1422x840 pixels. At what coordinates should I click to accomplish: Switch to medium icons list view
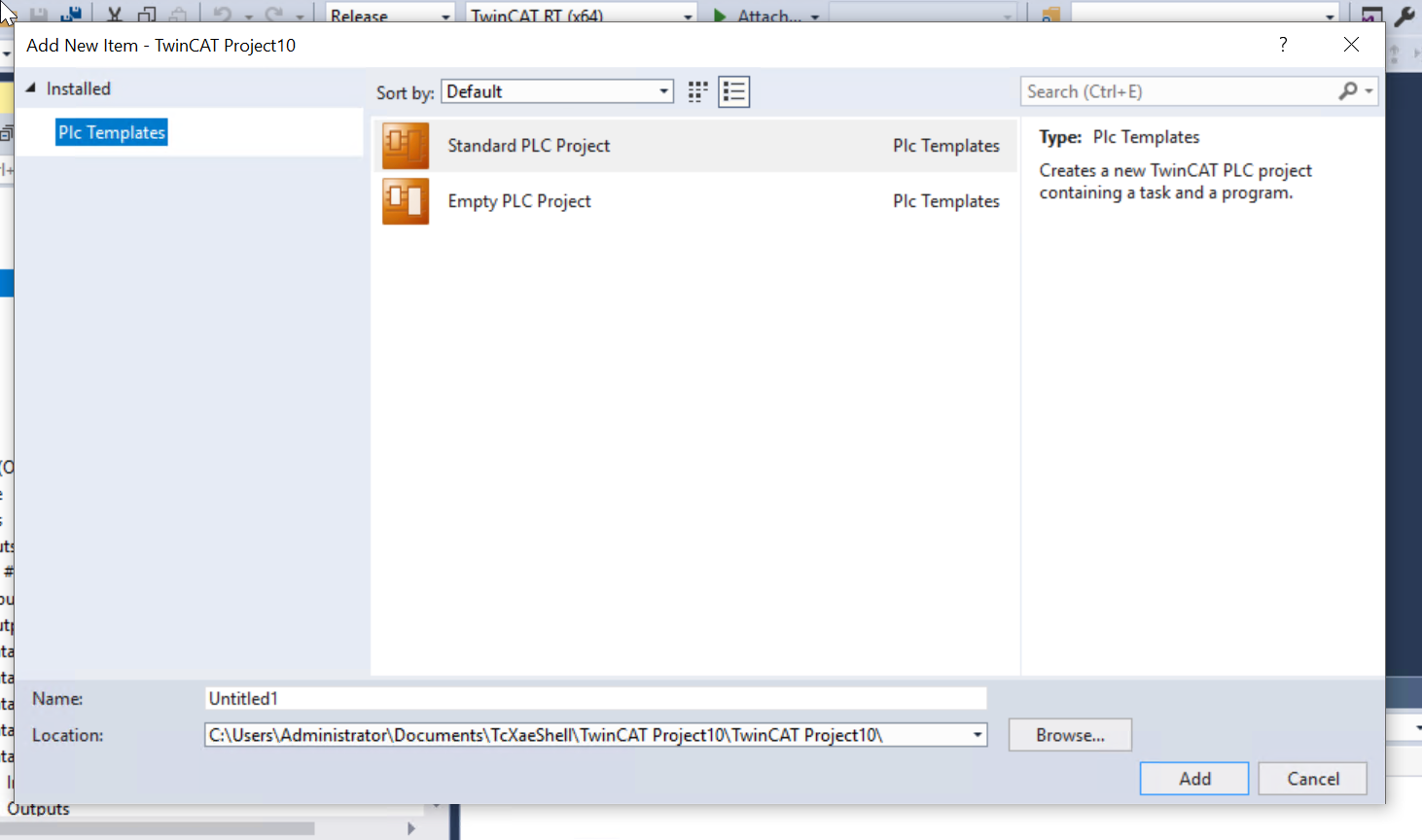pyautogui.click(x=734, y=91)
